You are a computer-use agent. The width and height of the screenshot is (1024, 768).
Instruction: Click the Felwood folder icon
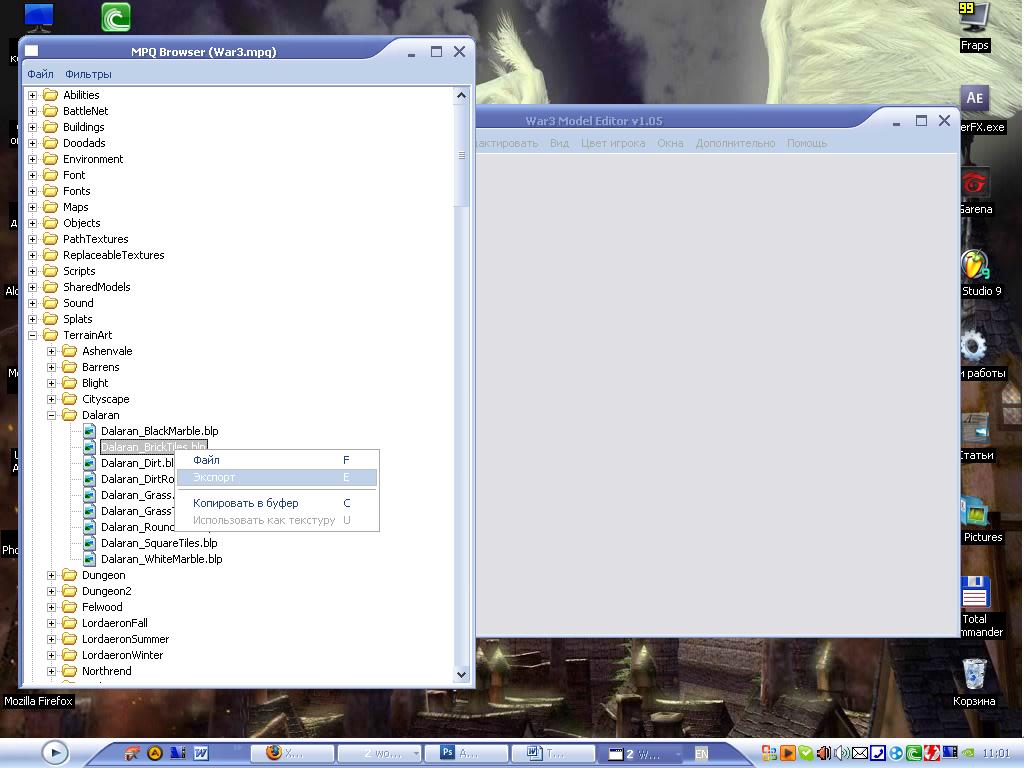tap(69, 607)
